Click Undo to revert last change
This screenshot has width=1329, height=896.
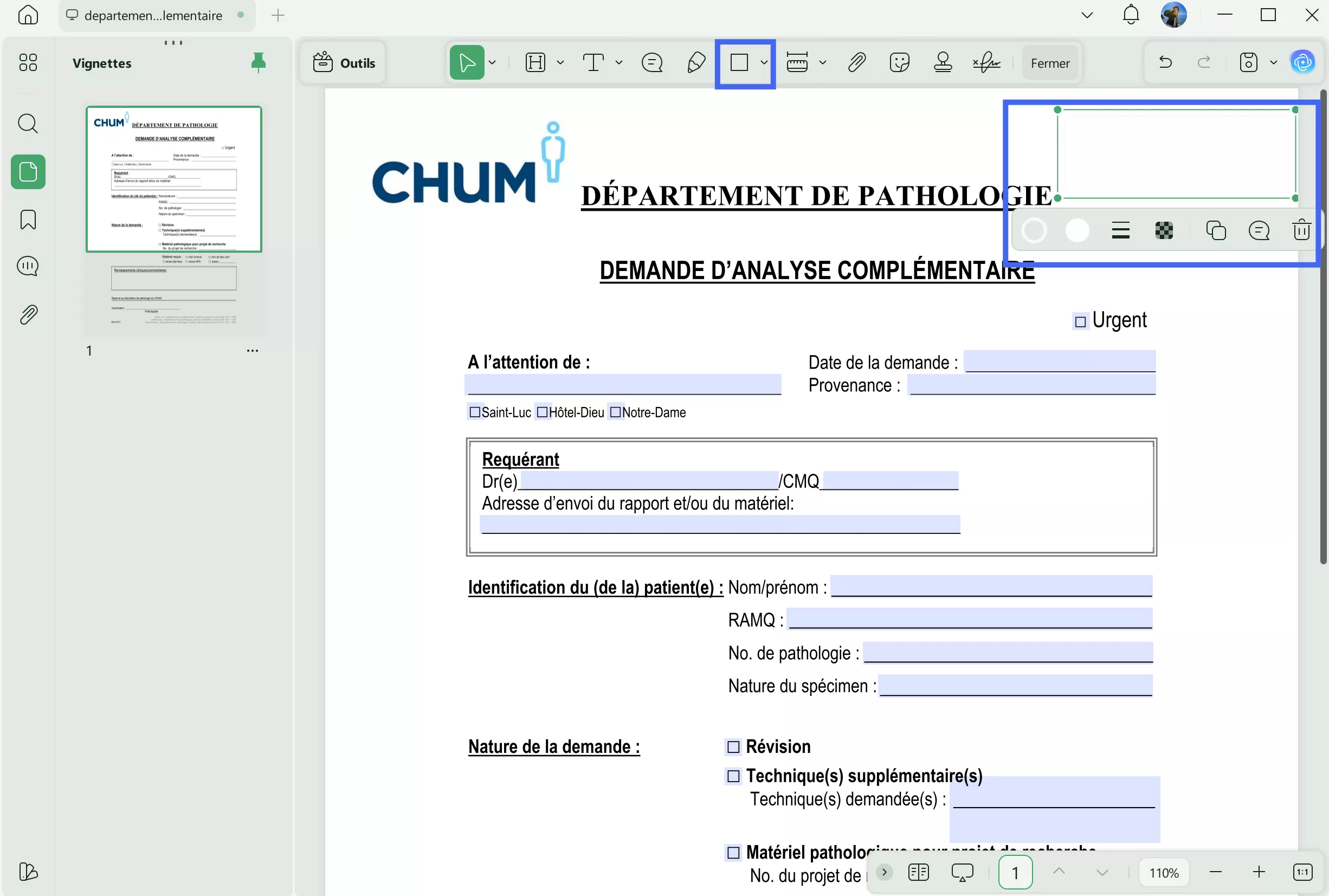point(1164,62)
